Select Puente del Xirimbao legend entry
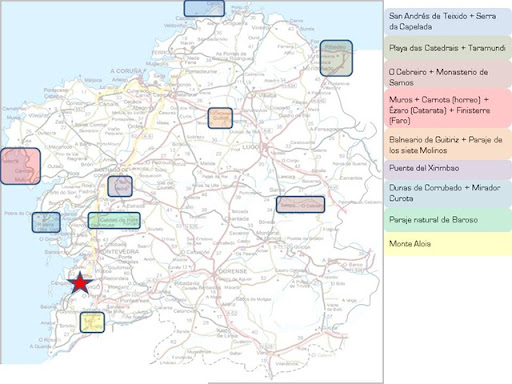The image size is (512, 384). (448, 169)
